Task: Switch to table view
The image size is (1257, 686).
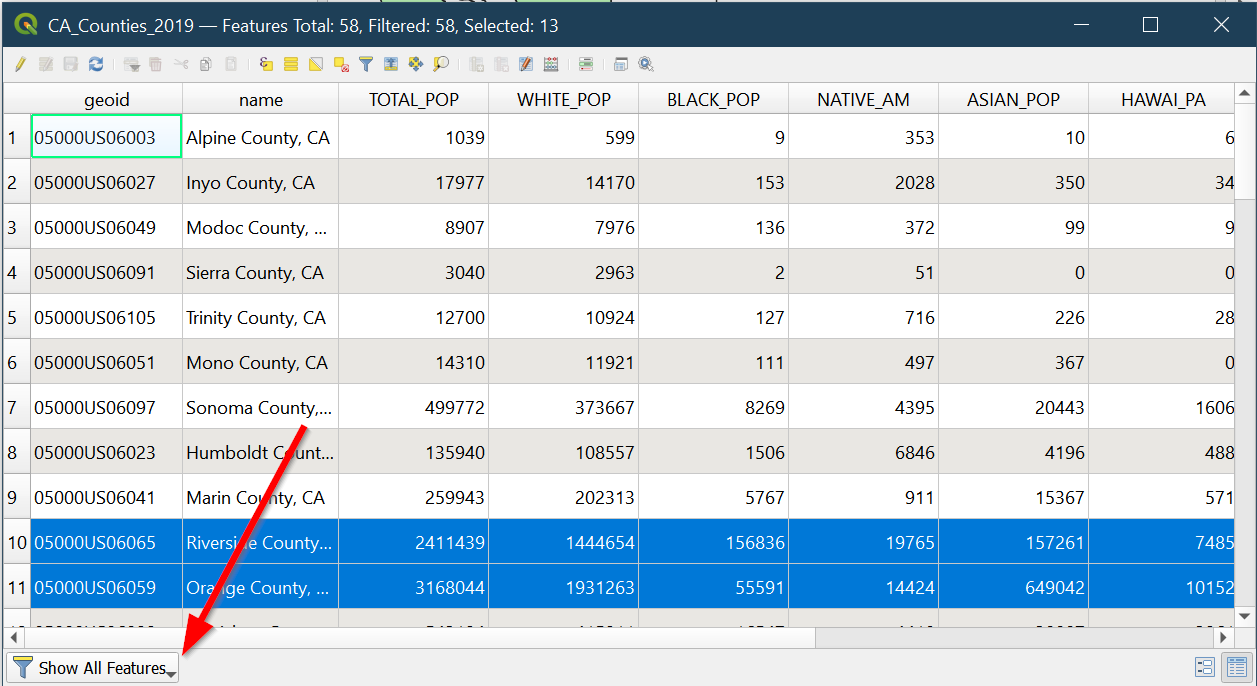Action: [1236, 667]
